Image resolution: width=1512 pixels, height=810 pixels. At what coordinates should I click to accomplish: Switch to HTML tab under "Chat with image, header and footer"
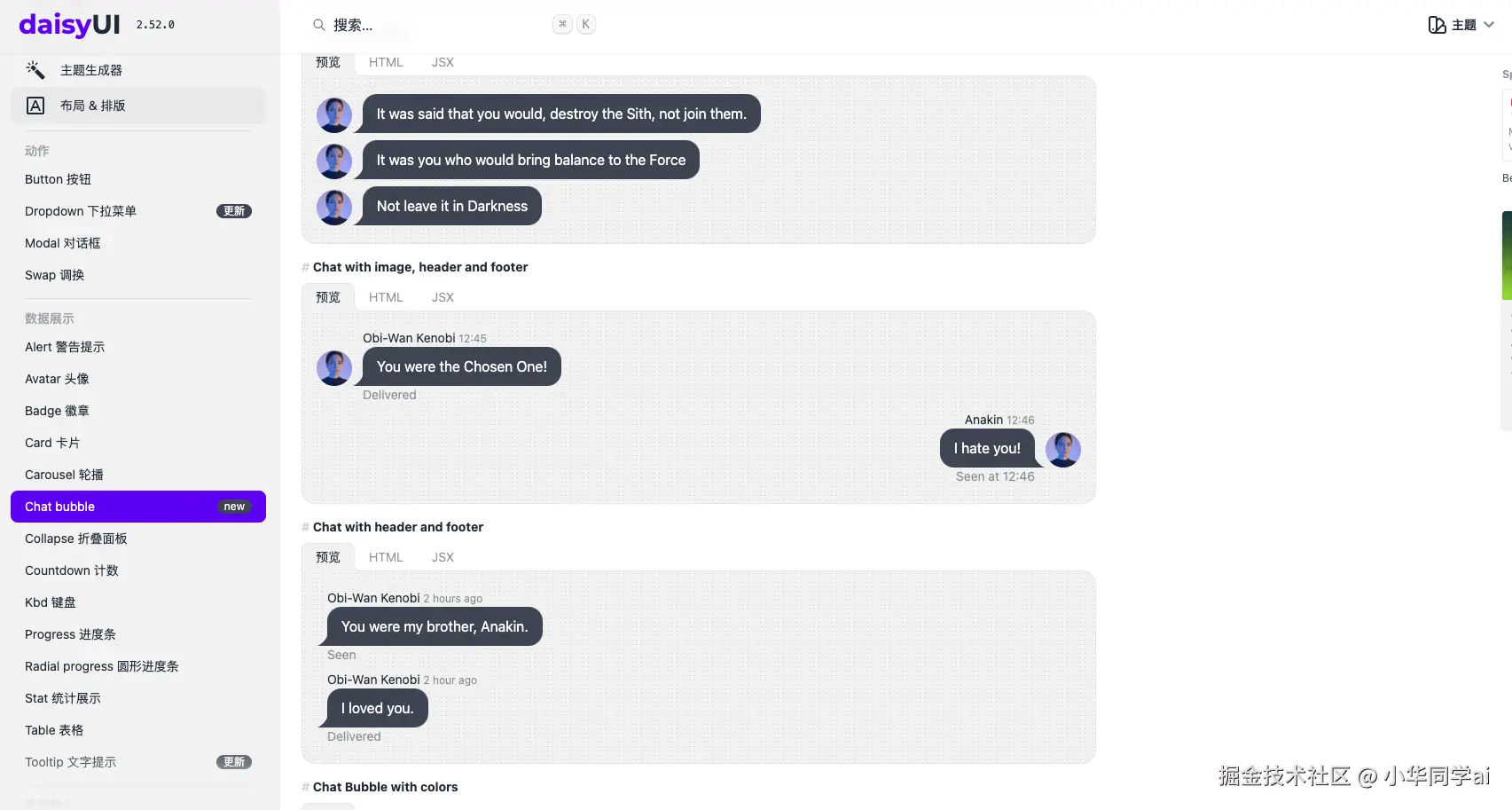(386, 297)
